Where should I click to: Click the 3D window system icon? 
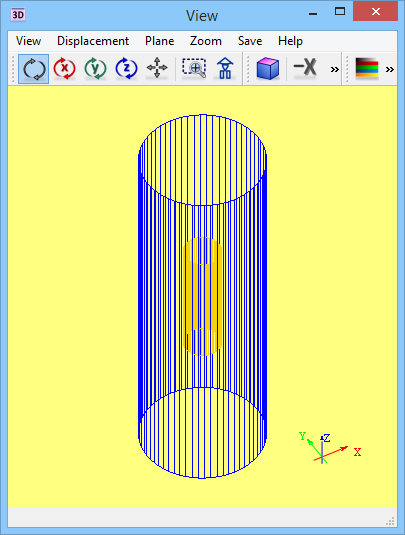(x=18, y=15)
